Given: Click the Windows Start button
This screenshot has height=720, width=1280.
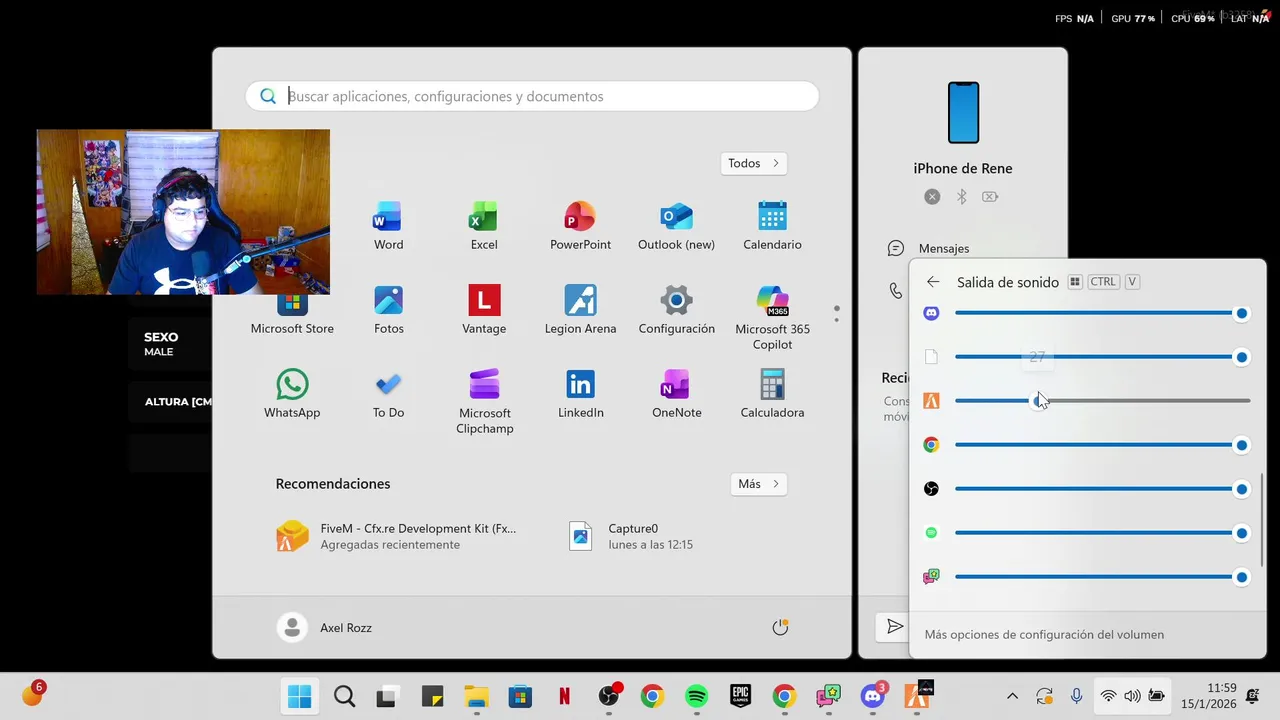Looking at the screenshot, I should coord(299,696).
